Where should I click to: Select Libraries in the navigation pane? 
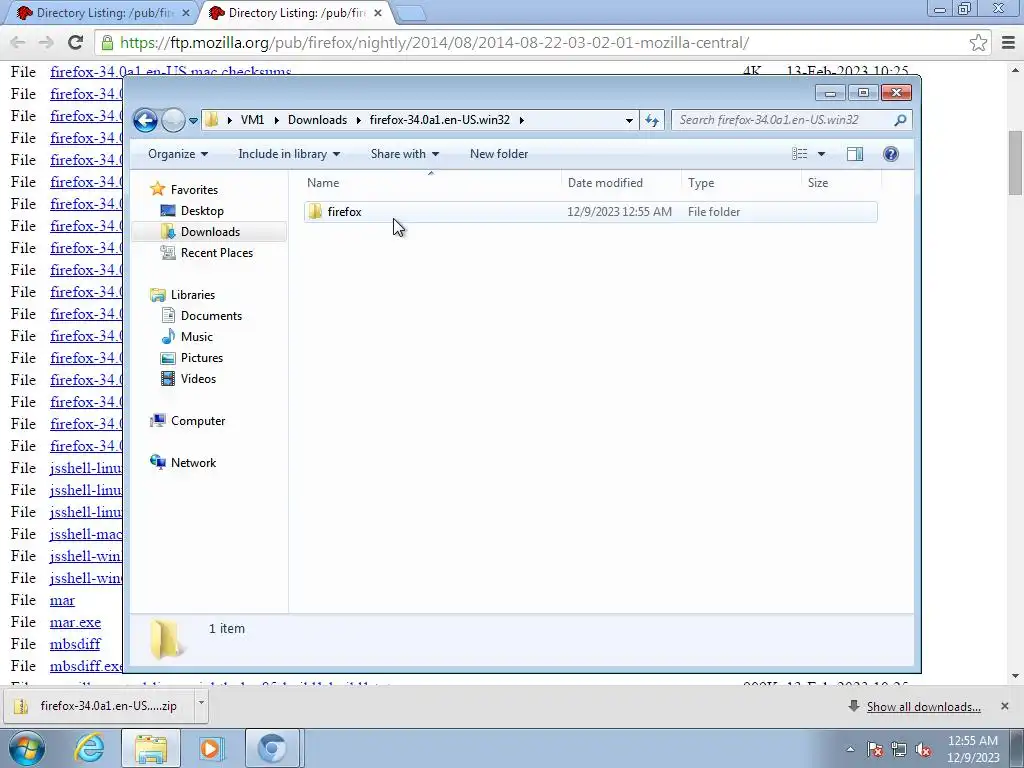coord(193,295)
